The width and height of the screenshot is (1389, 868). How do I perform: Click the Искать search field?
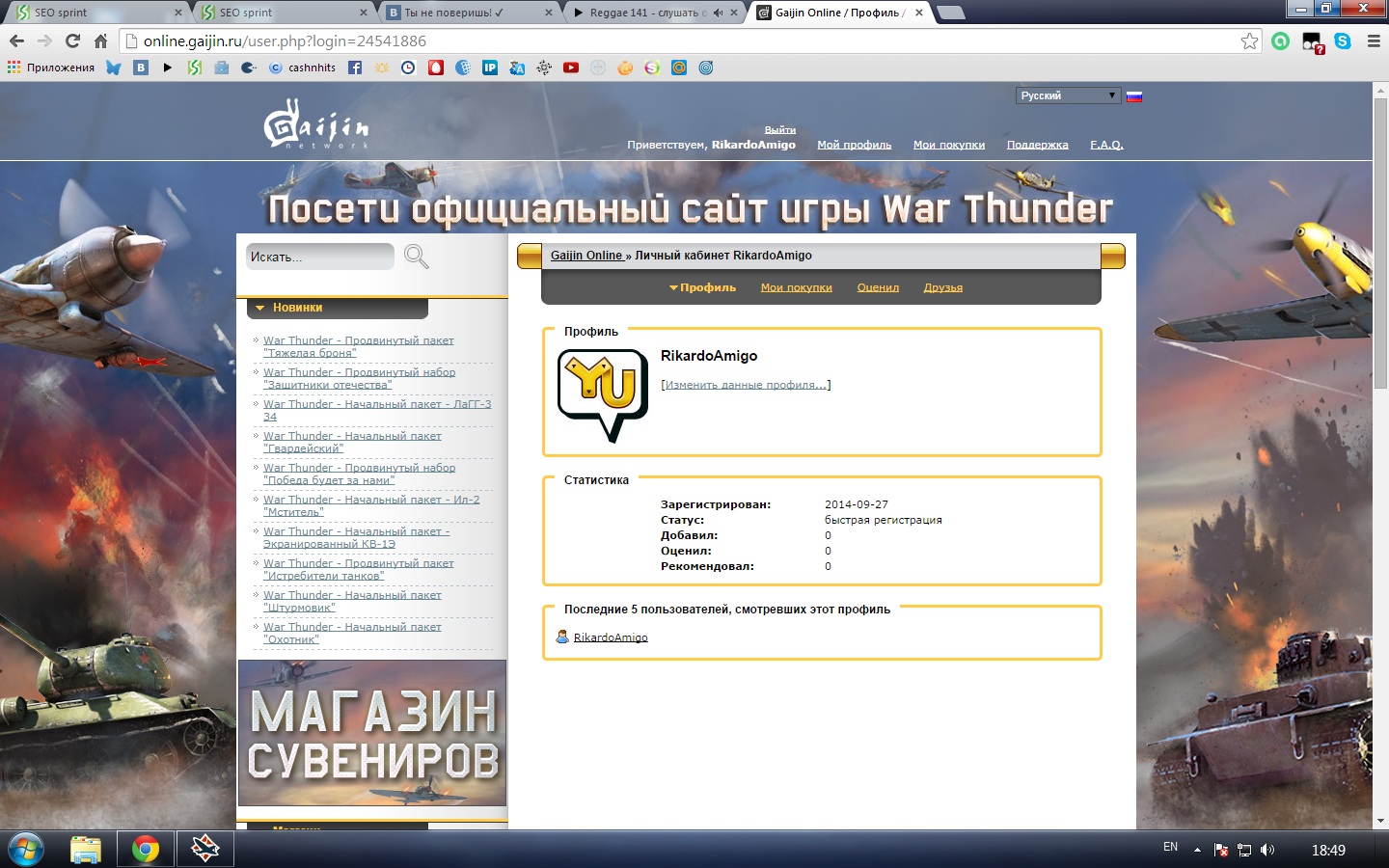click(319, 257)
